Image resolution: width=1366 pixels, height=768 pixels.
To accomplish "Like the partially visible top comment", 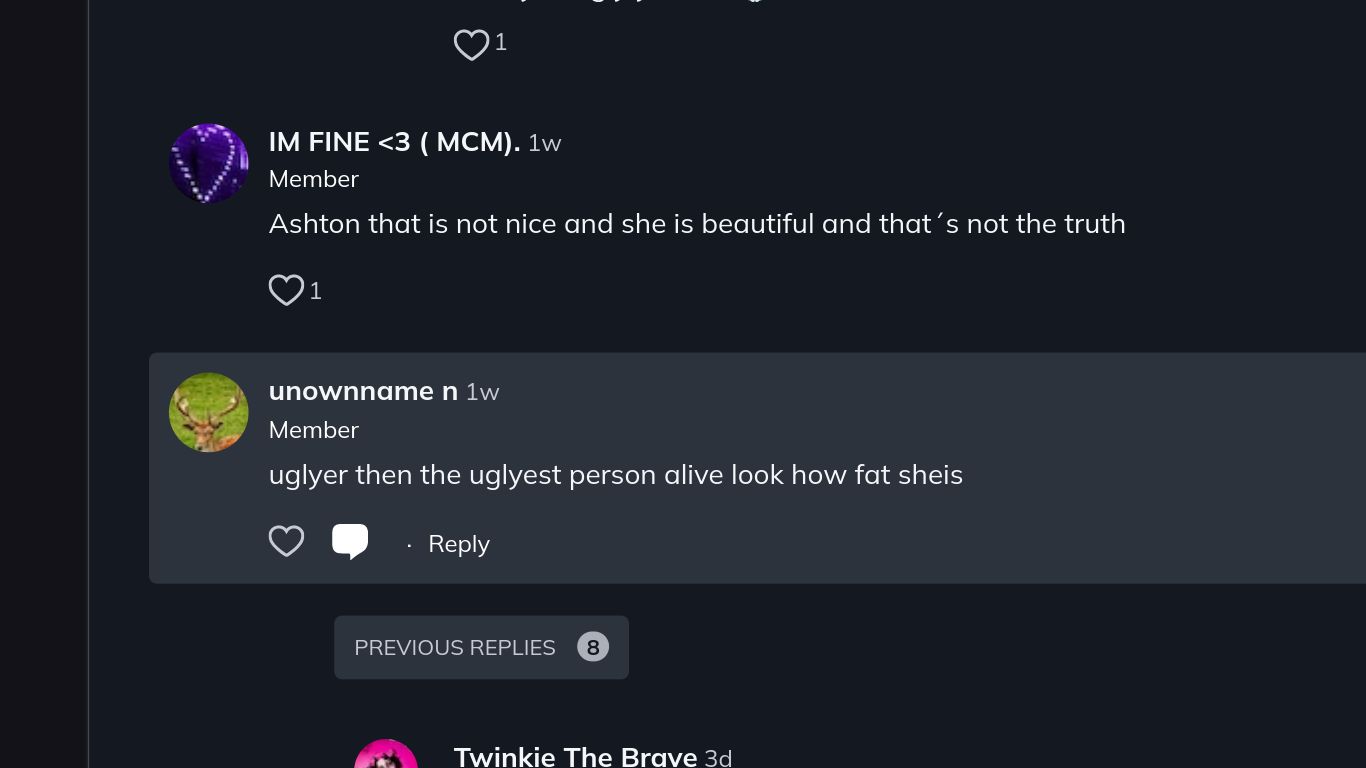I will (x=471, y=44).
